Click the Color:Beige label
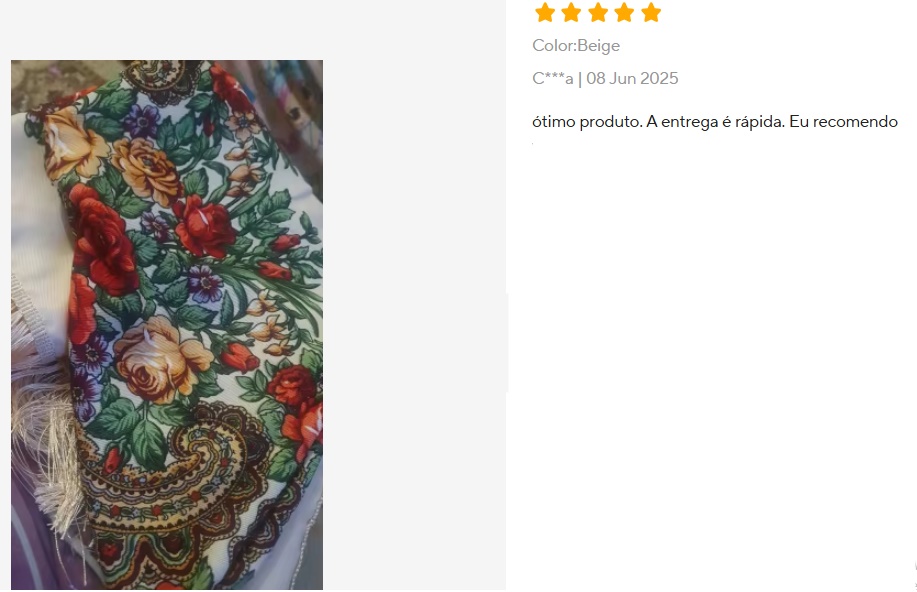The width and height of the screenshot is (917, 592). pyautogui.click(x=576, y=46)
